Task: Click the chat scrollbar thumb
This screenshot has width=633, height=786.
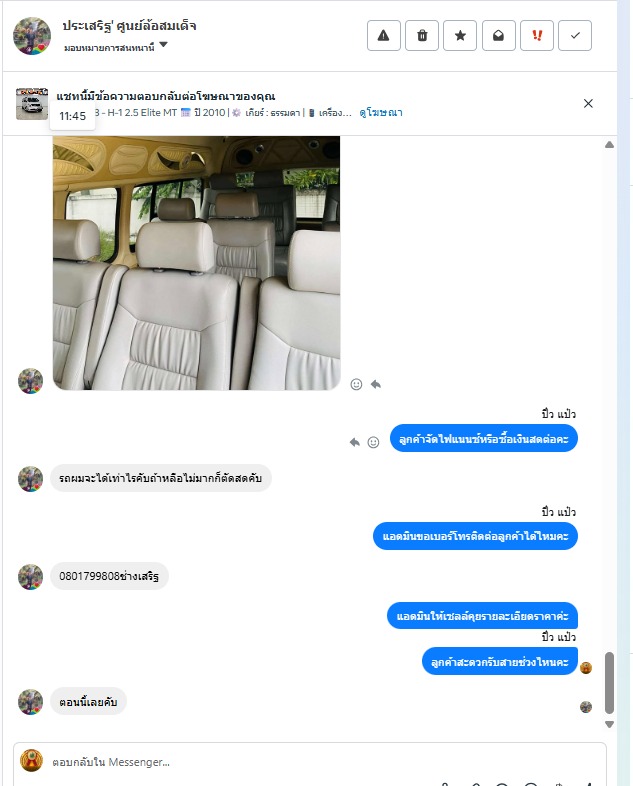Action: [x=609, y=683]
